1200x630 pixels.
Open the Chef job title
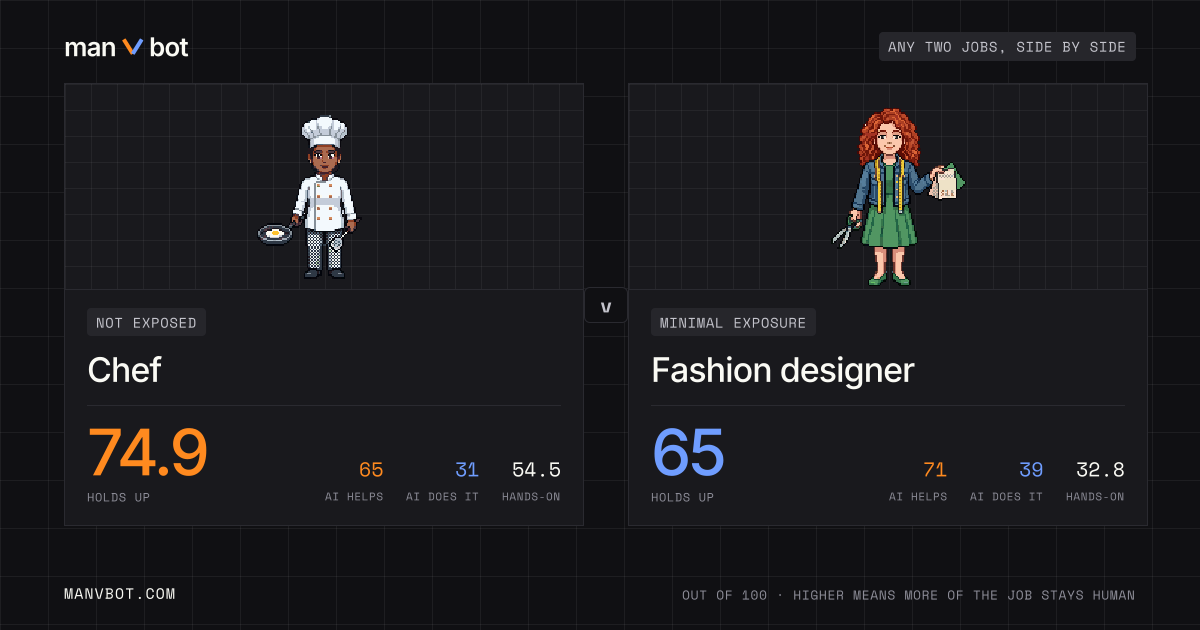point(124,370)
